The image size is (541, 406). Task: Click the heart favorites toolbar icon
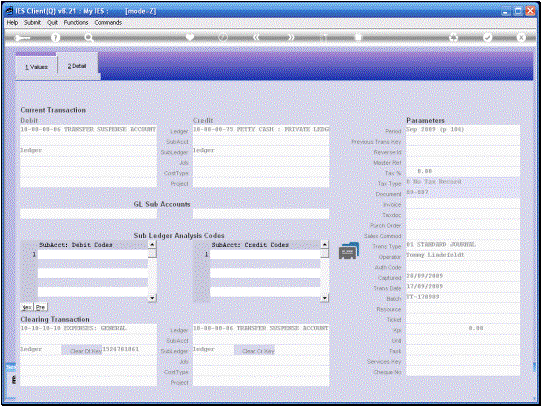click(190, 37)
